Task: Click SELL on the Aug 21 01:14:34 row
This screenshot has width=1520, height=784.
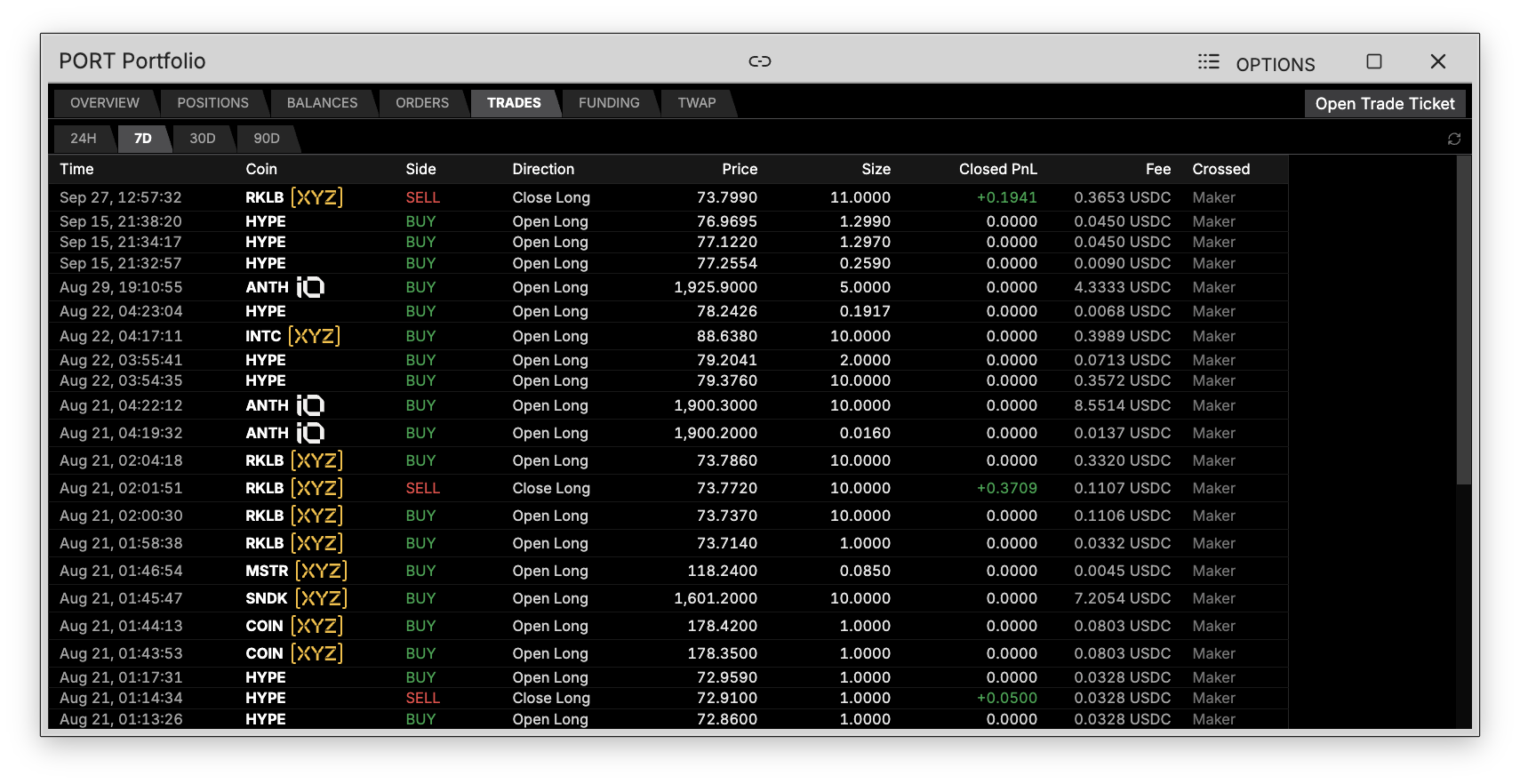Action: tap(423, 698)
